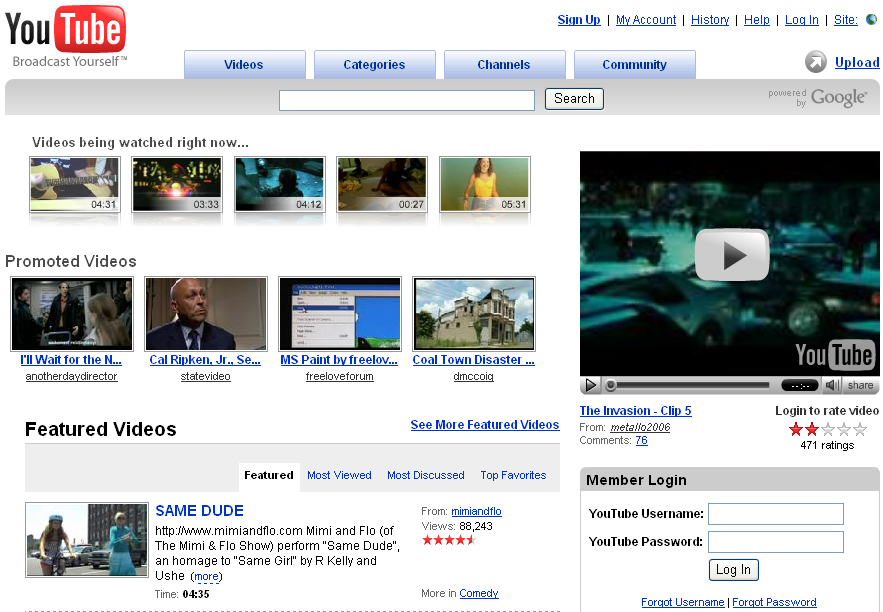Image resolution: width=883 pixels, height=612 pixels.
Task: Focus the search text box
Action: [407, 100]
